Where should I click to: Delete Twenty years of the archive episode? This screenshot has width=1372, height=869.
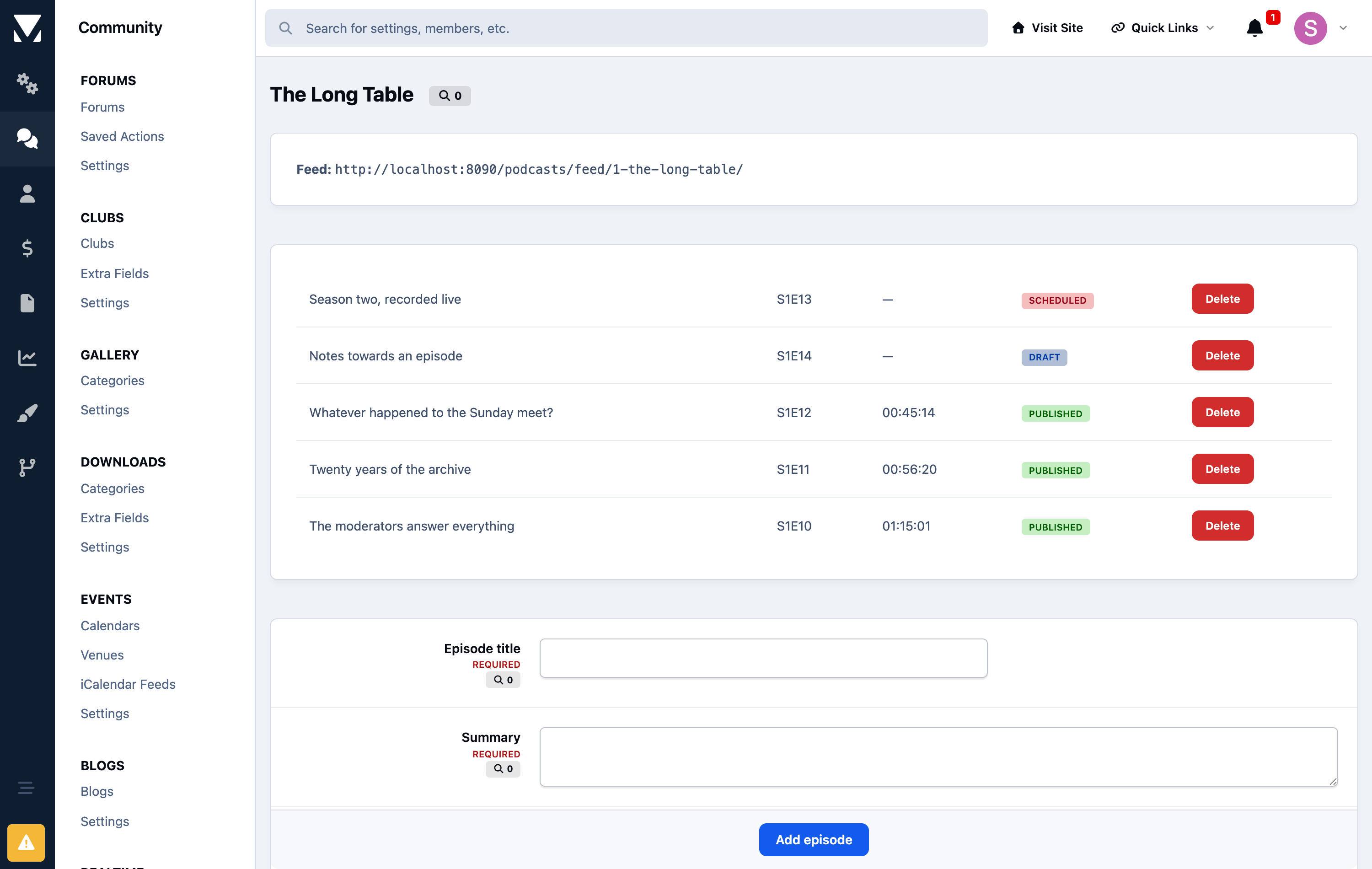tap(1223, 469)
